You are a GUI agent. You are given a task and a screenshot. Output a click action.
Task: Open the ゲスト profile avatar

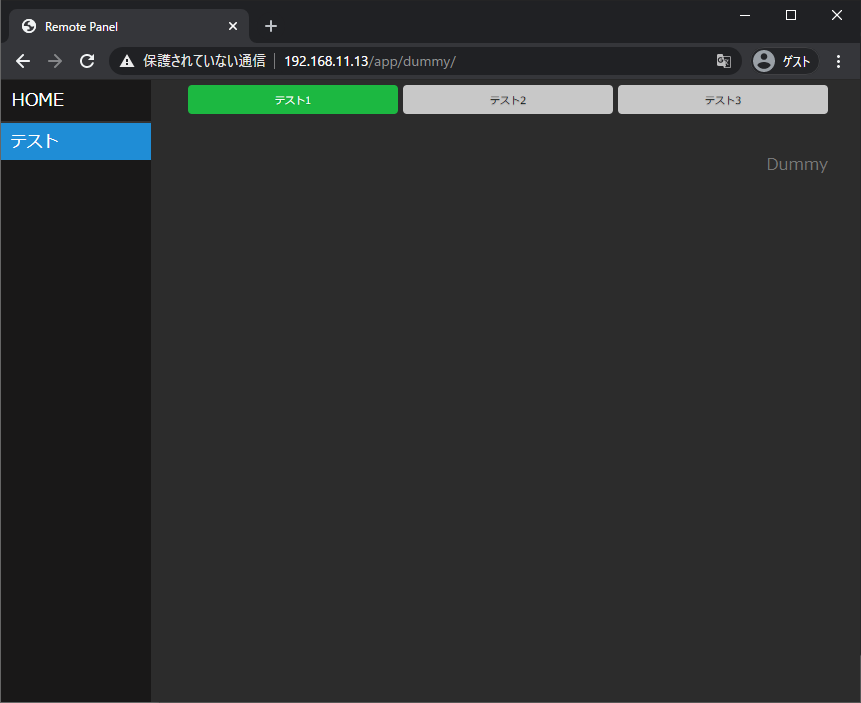pos(764,61)
